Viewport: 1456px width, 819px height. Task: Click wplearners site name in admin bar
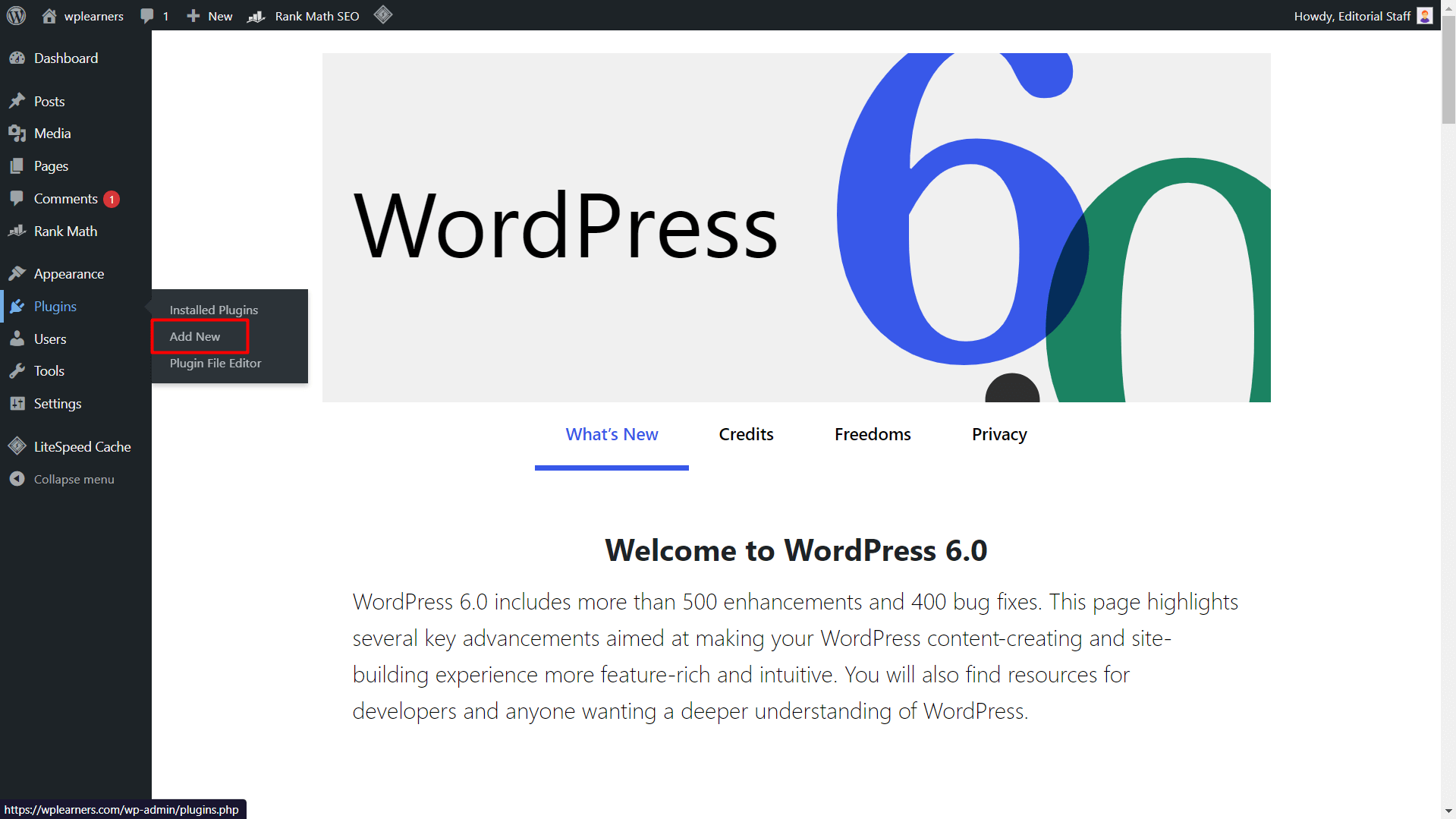[94, 16]
